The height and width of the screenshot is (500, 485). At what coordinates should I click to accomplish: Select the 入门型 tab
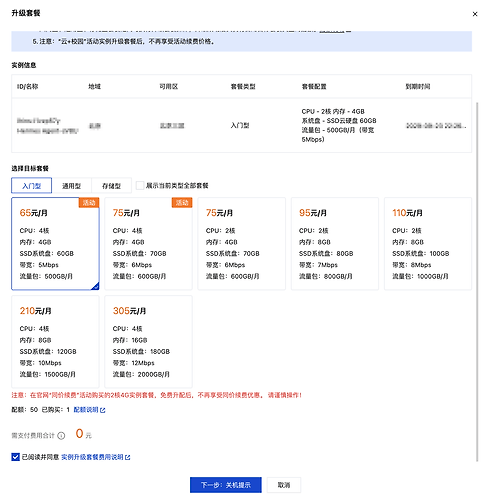pos(32,185)
